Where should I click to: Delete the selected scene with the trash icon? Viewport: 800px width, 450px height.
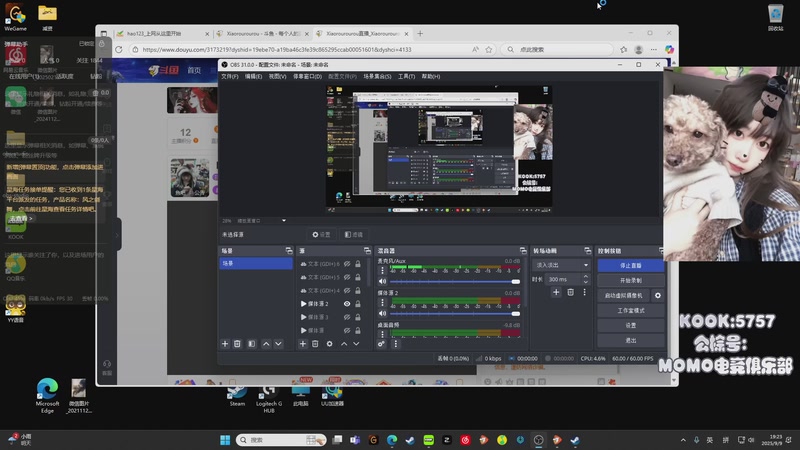pos(237,344)
